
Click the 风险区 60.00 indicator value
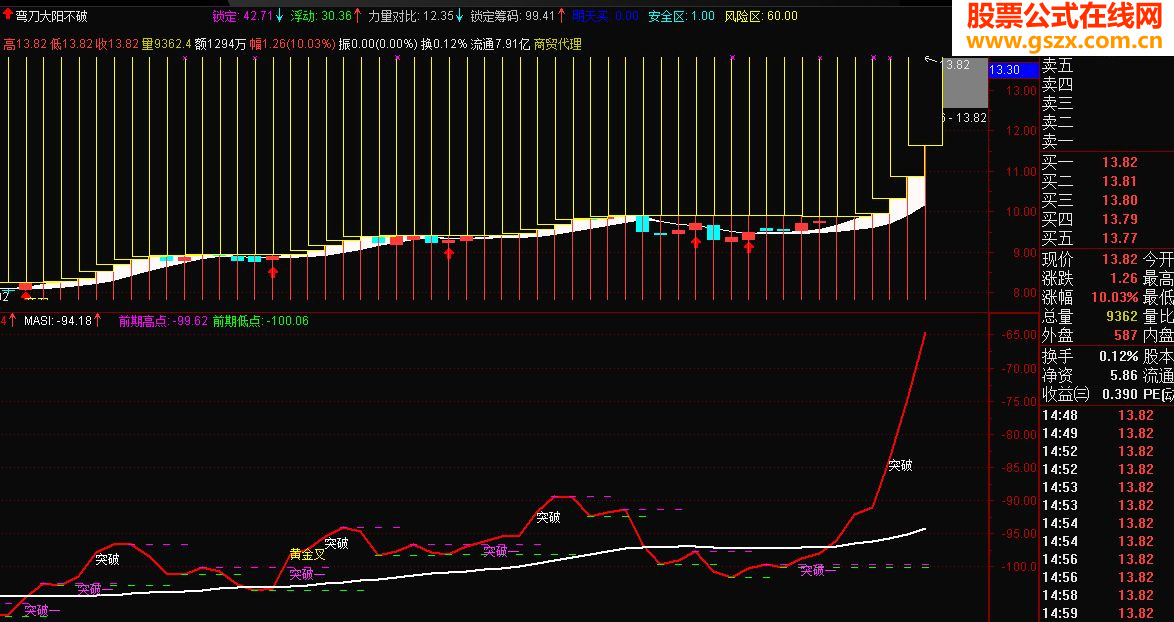tap(761, 16)
